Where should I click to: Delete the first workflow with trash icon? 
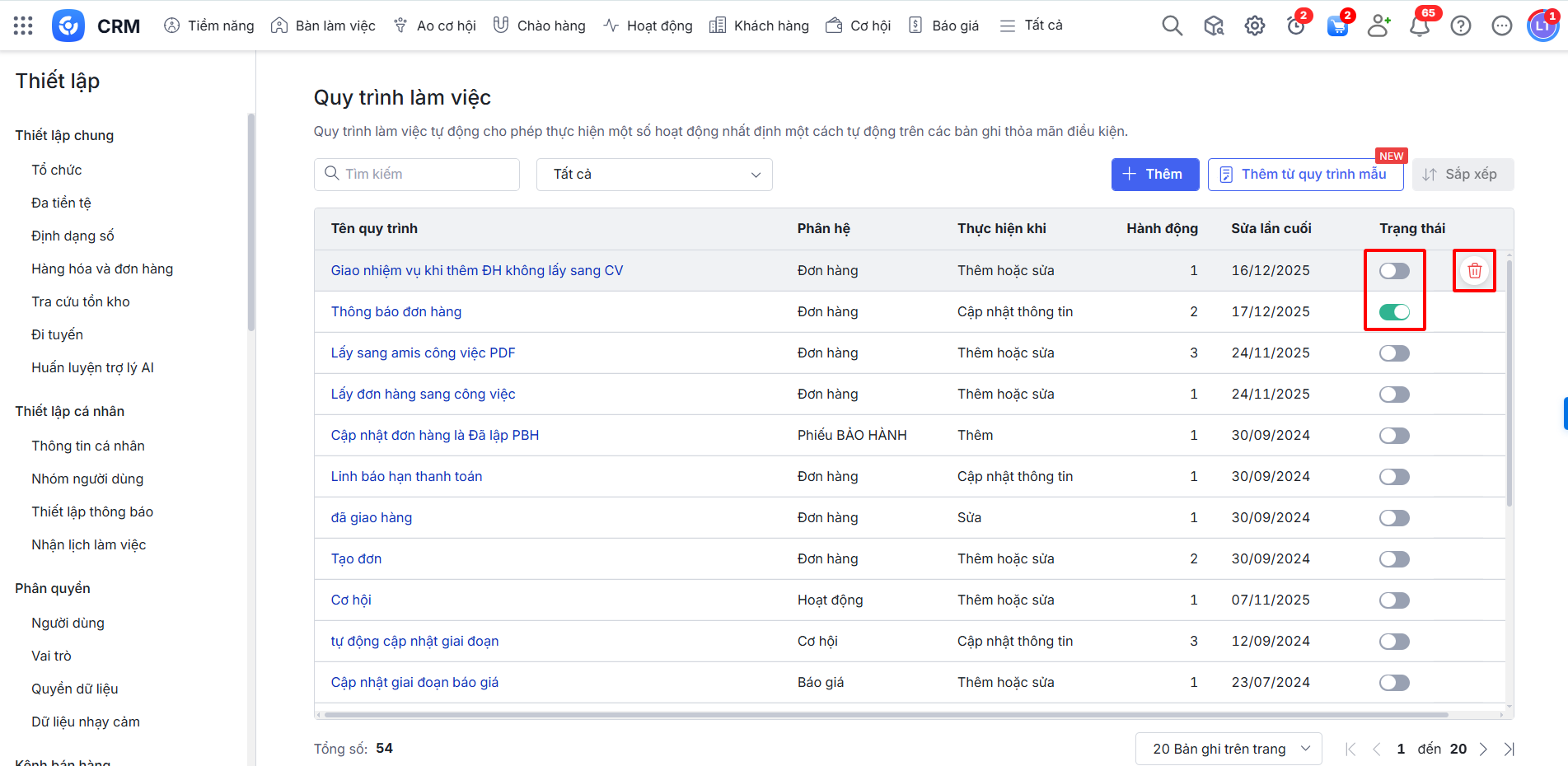(x=1474, y=270)
